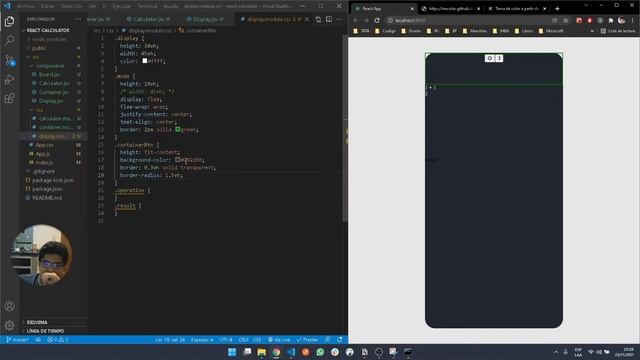The height and width of the screenshot is (360, 640).
Task: Click the white color swatch on the color line
Action: tap(144, 61)
